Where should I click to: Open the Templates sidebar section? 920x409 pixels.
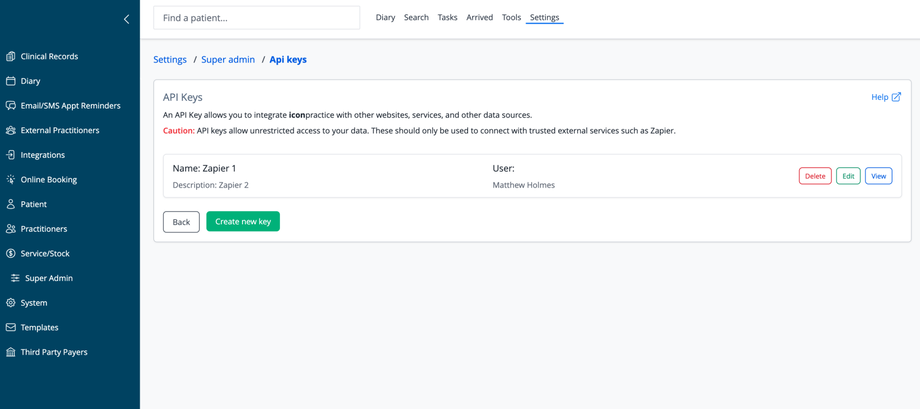(39, 327)
